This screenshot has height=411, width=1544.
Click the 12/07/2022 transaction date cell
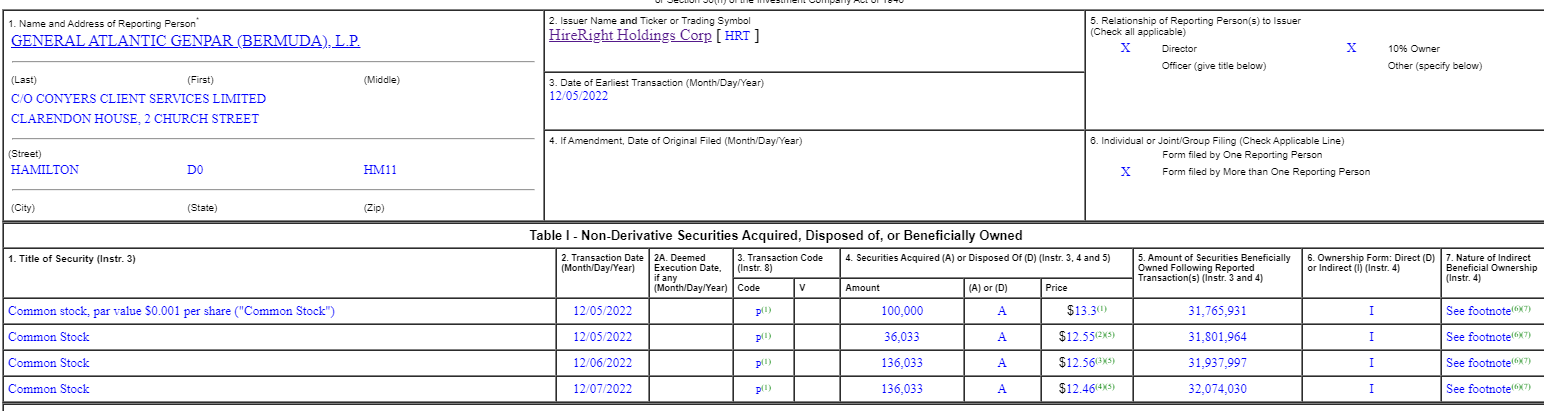pyautogui.click(x=602, y=389)
